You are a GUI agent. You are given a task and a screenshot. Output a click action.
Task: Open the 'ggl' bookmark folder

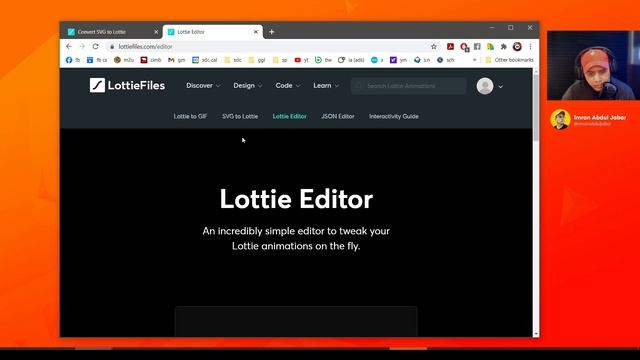click(x=257, y=60)
